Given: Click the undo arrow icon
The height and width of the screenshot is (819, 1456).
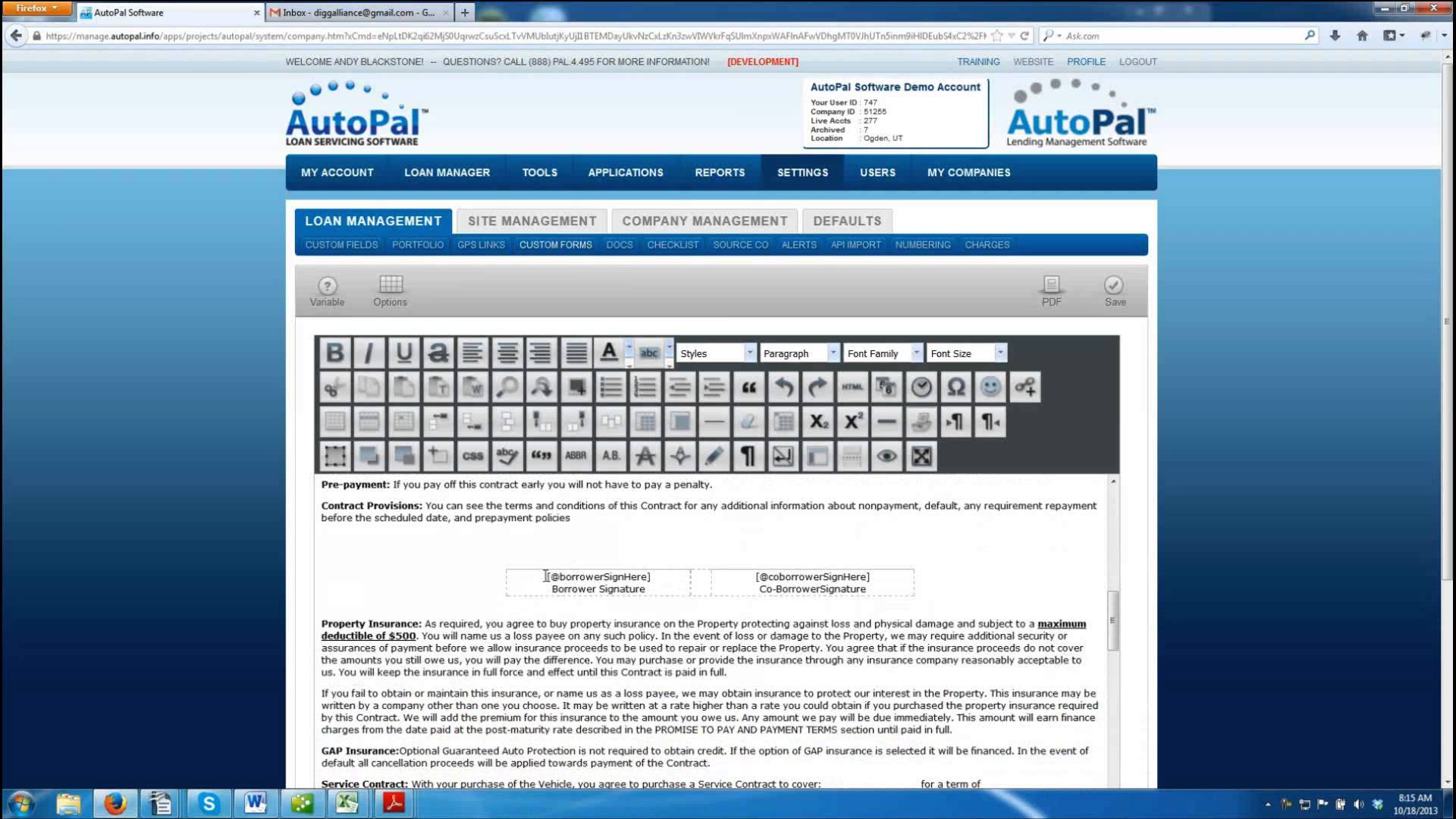Looking at the screenshot, I should tap(783, 388).
